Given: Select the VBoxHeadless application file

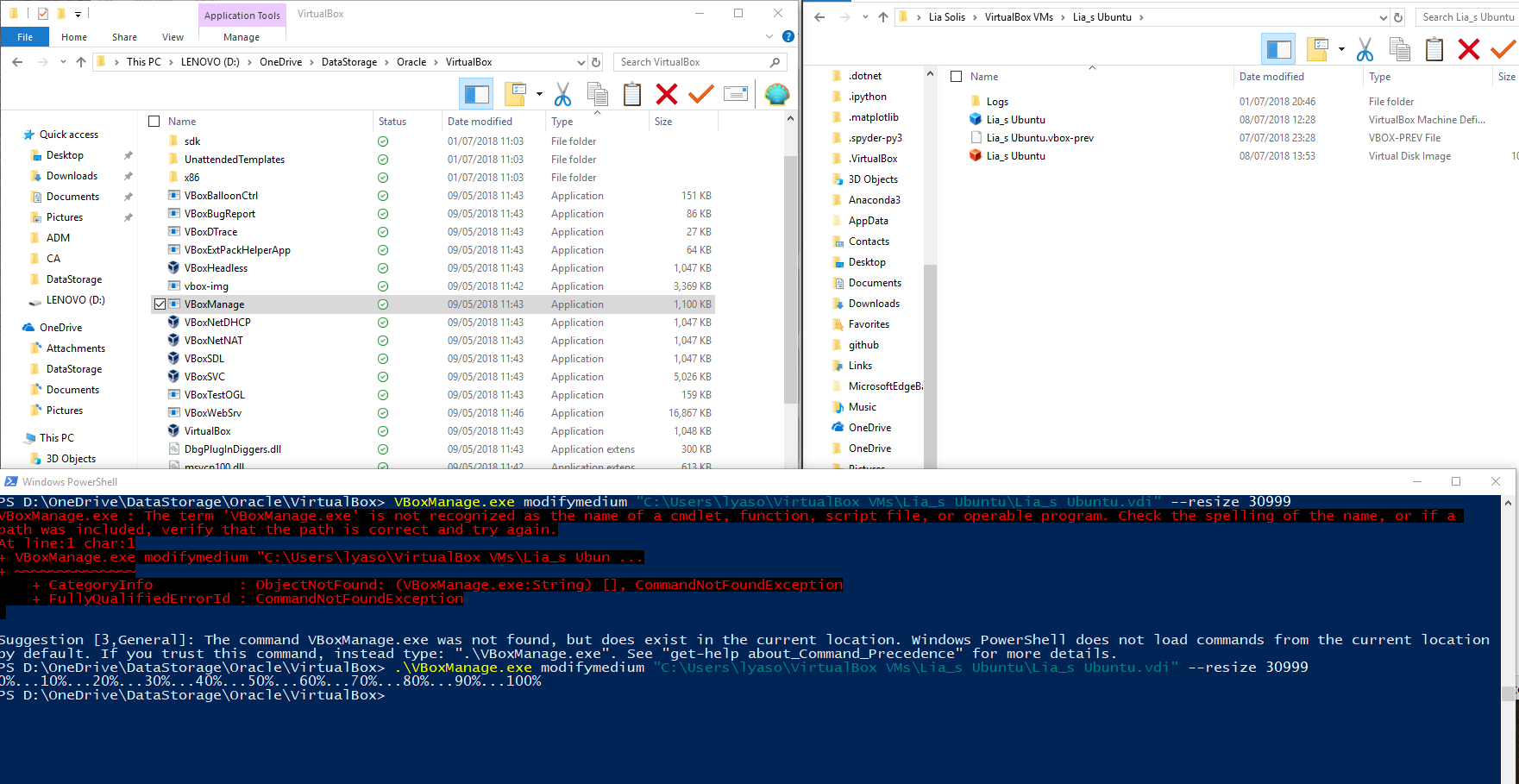Looking at the screenshot, I should tap(216, 268).
